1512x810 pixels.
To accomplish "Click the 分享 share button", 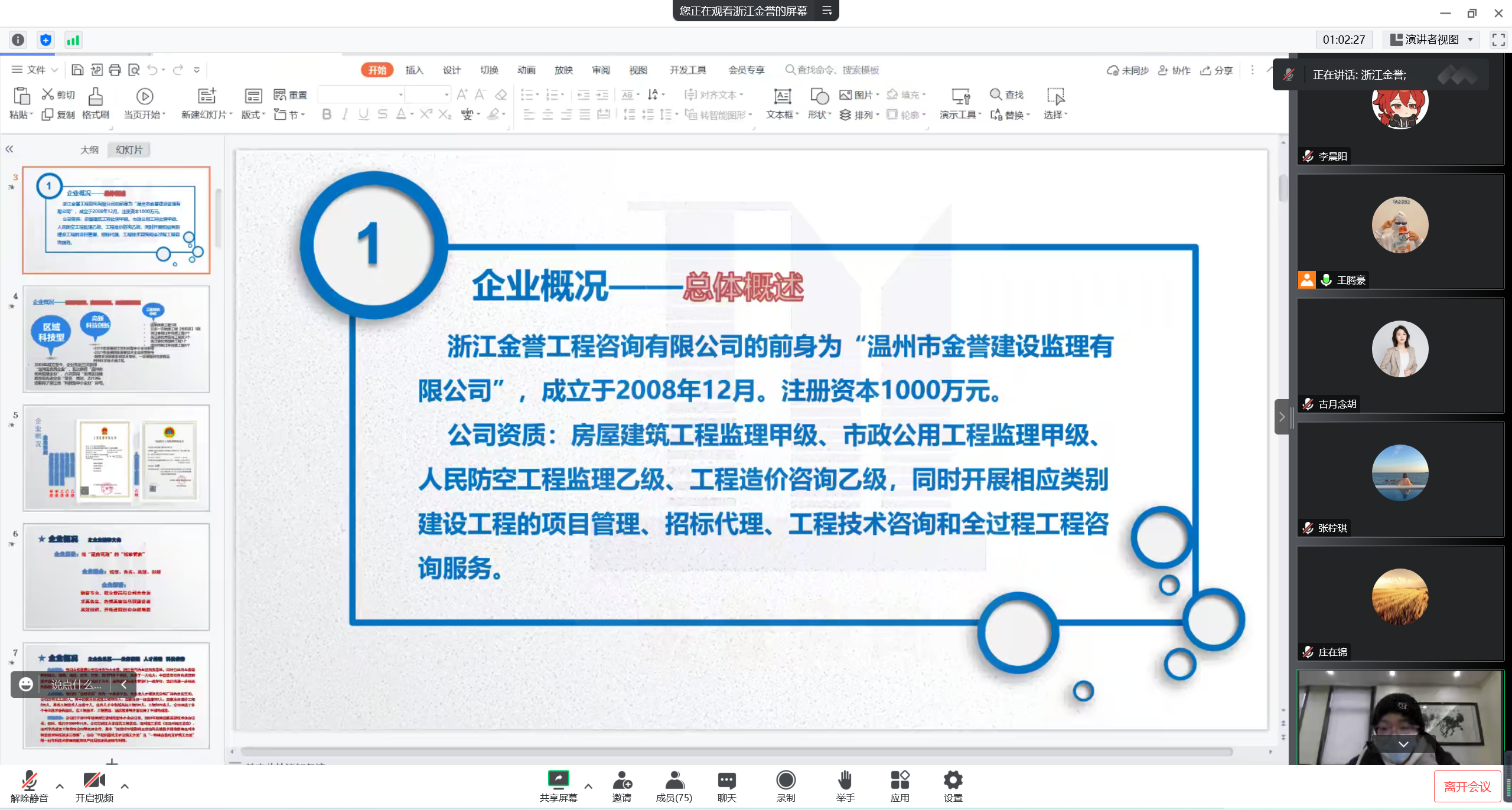I will pos(1216,70).
